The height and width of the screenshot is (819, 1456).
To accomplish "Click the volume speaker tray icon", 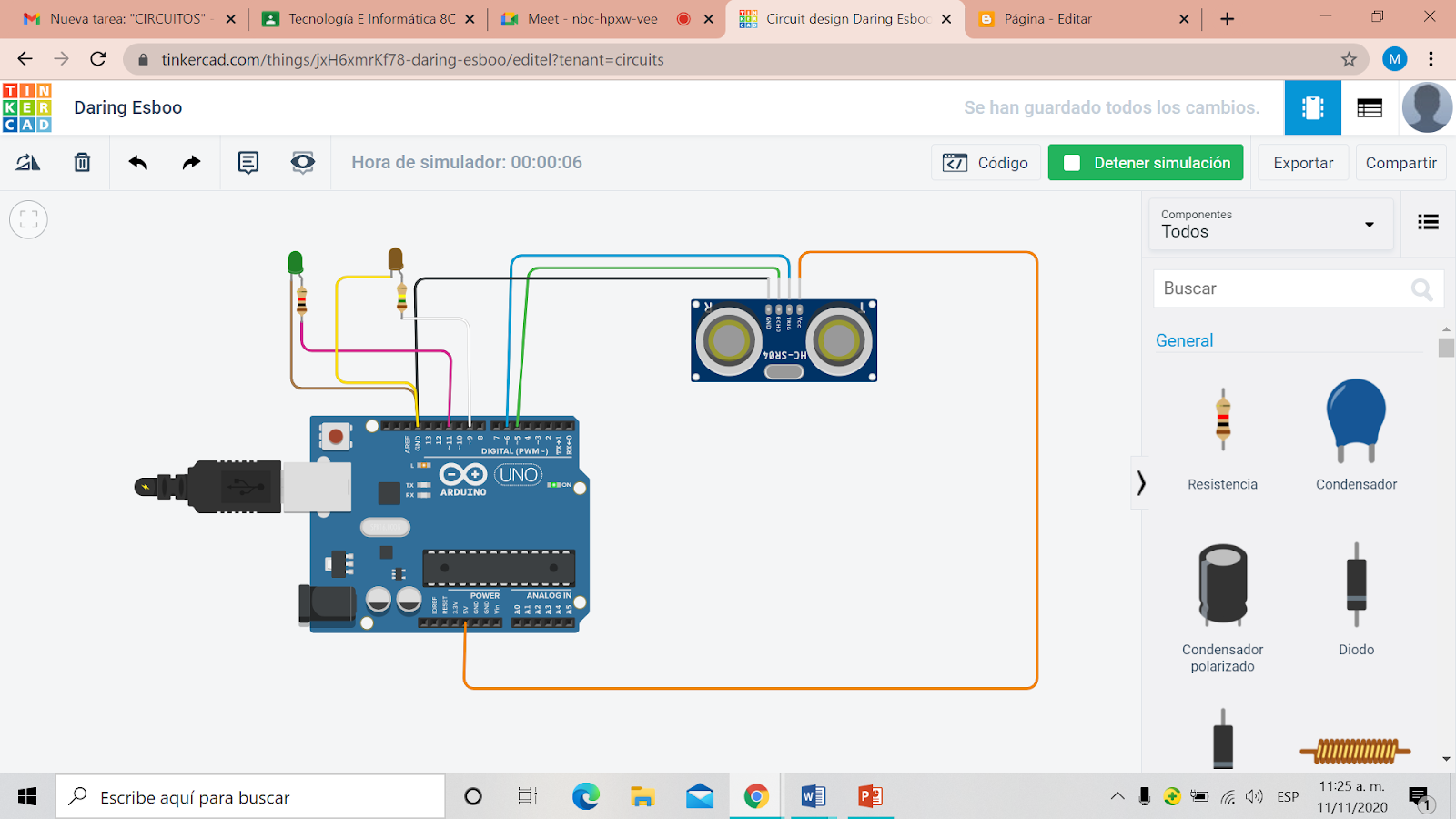I will [x=1255, y=797].
